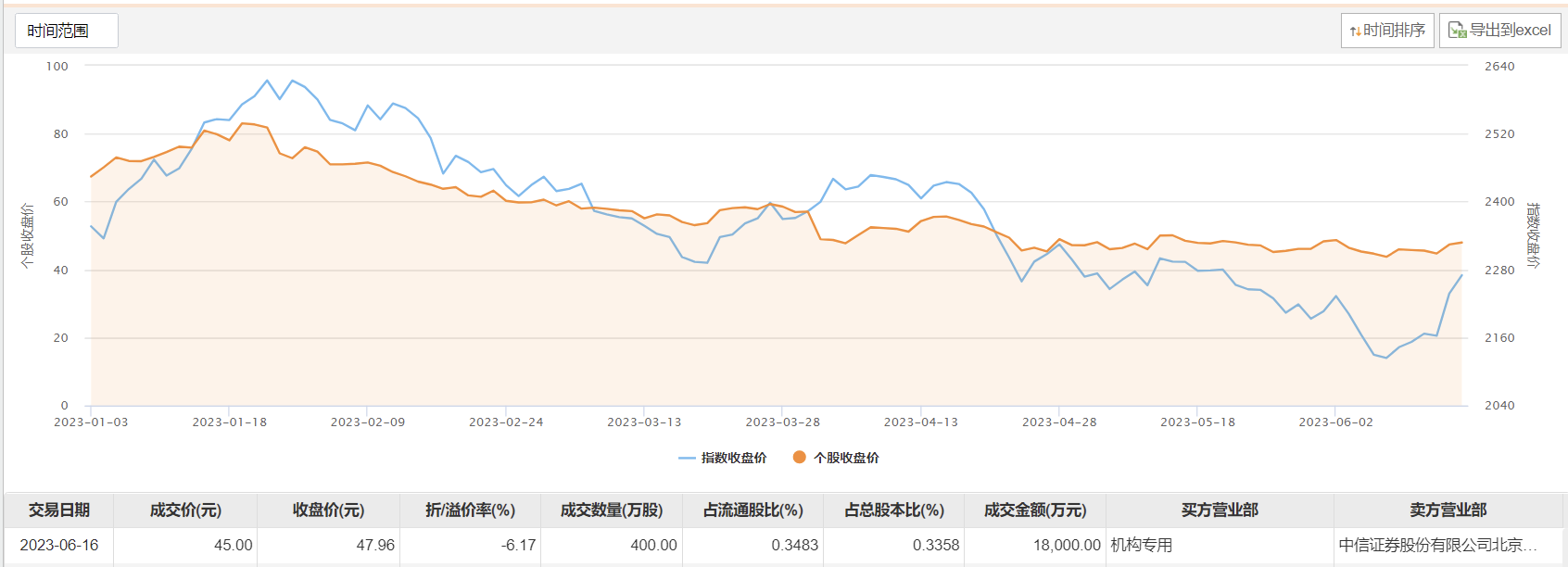The height and width of the screenshot is (567, 1568).
Task: Click the 卖方营业部 column header
Action: click(x=1448, y=510)
